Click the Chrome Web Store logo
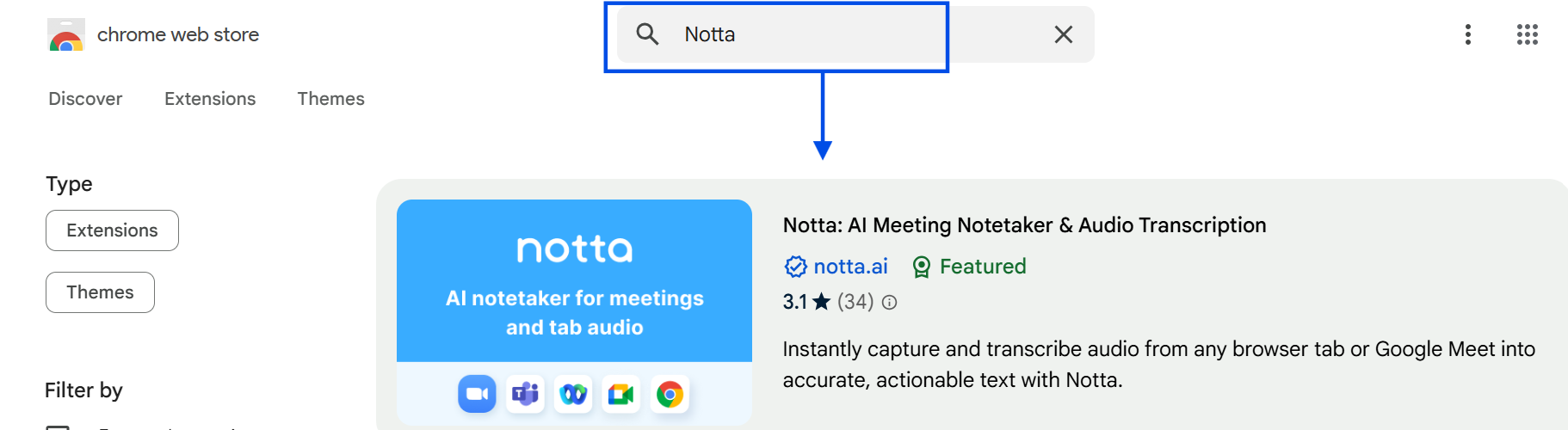This screenshot has width=1568, height=430. tap(66, 35)
